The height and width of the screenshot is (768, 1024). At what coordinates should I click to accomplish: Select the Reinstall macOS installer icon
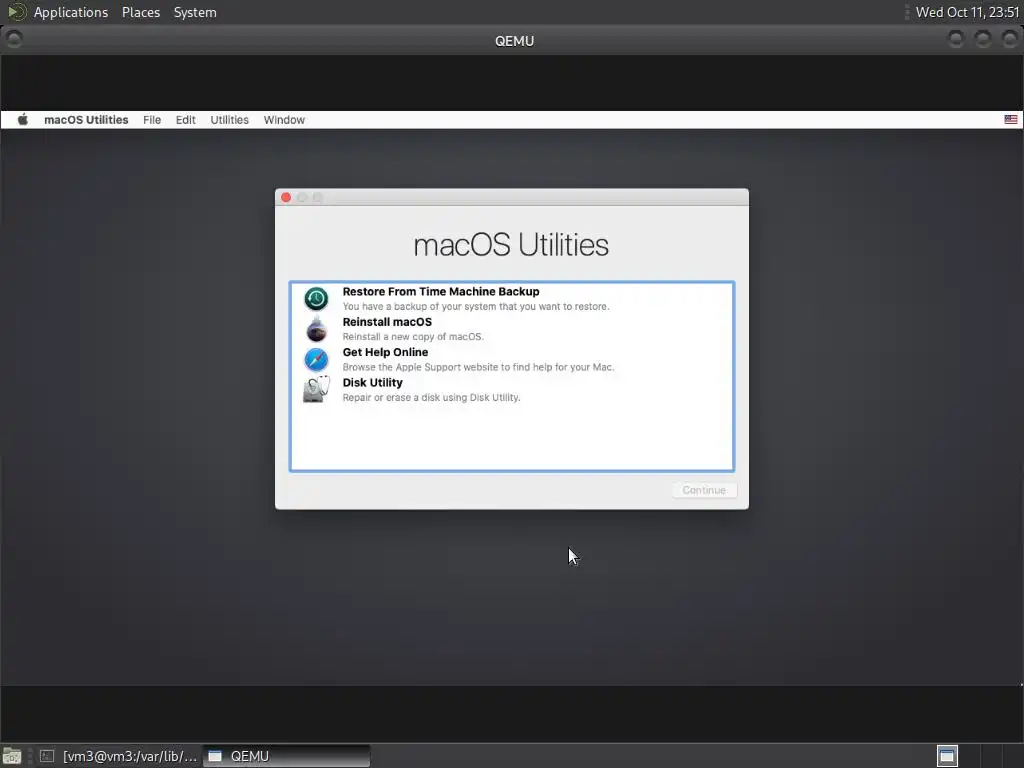316,328
